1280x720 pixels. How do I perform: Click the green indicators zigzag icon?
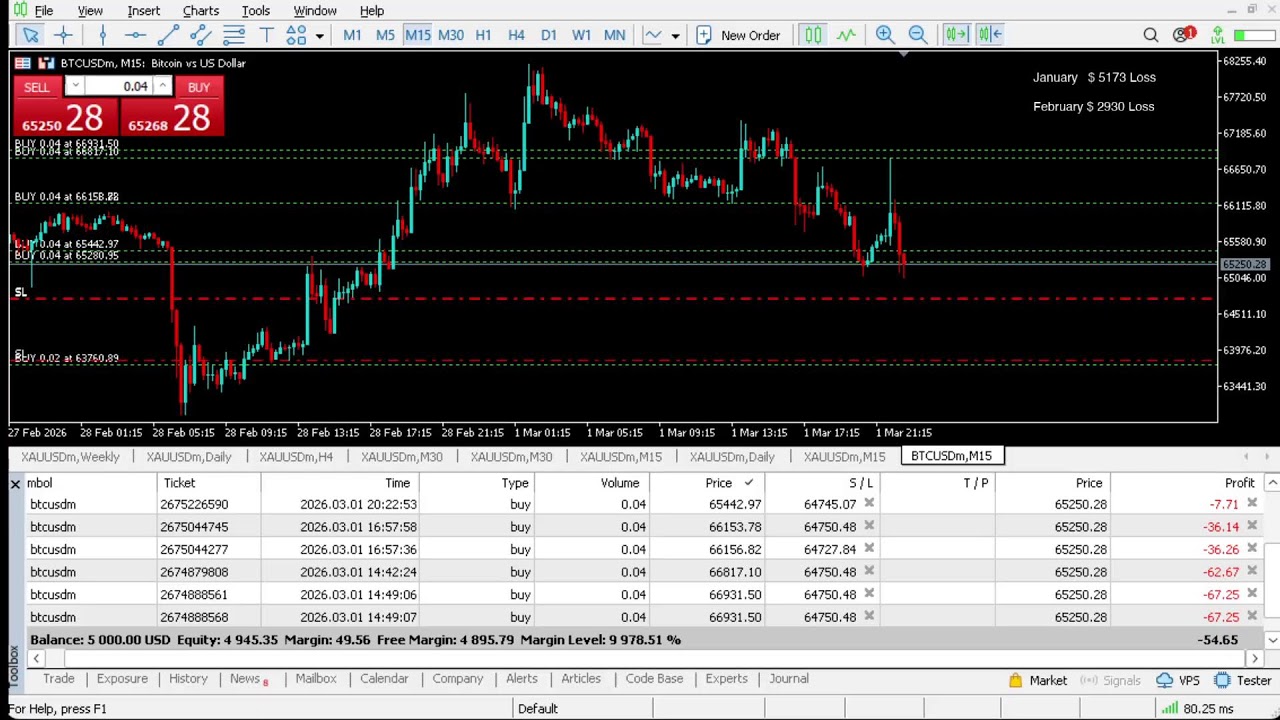tap(846, 35)
